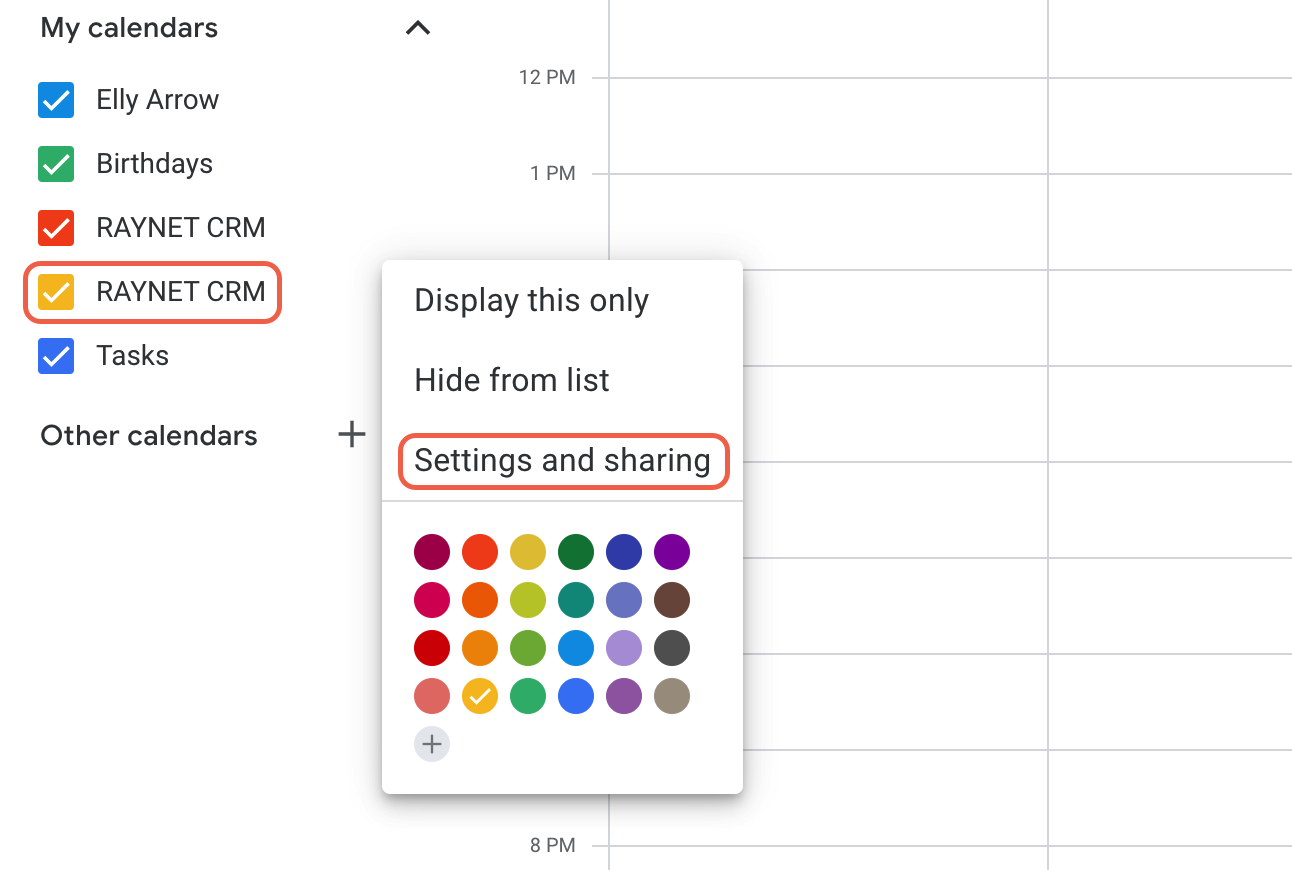Add a custom color with gray plus
This screenshot has width=1292, height=870.
coord(432,744)
